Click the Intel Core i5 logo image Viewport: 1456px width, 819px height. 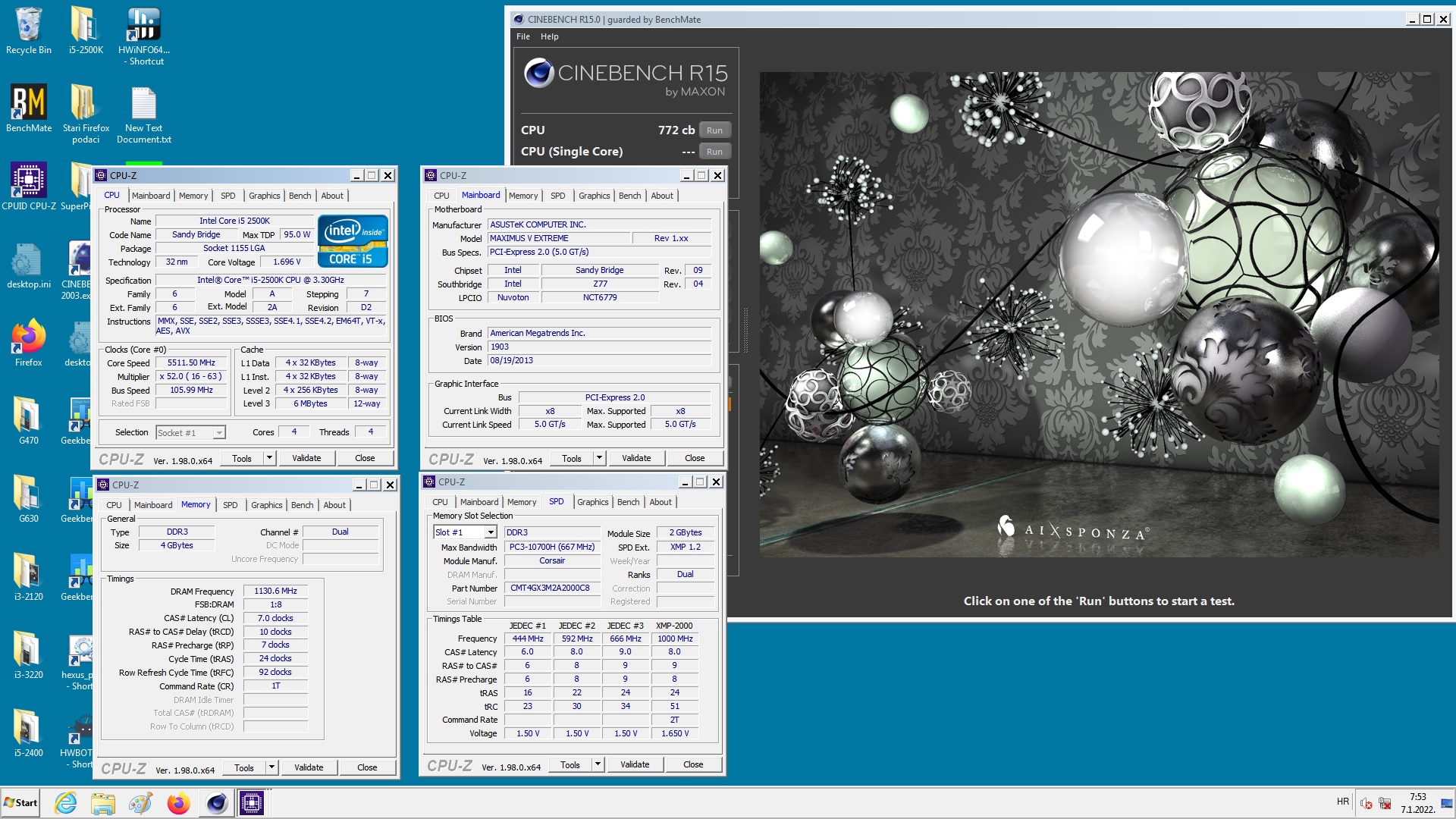tap(353, 240)
